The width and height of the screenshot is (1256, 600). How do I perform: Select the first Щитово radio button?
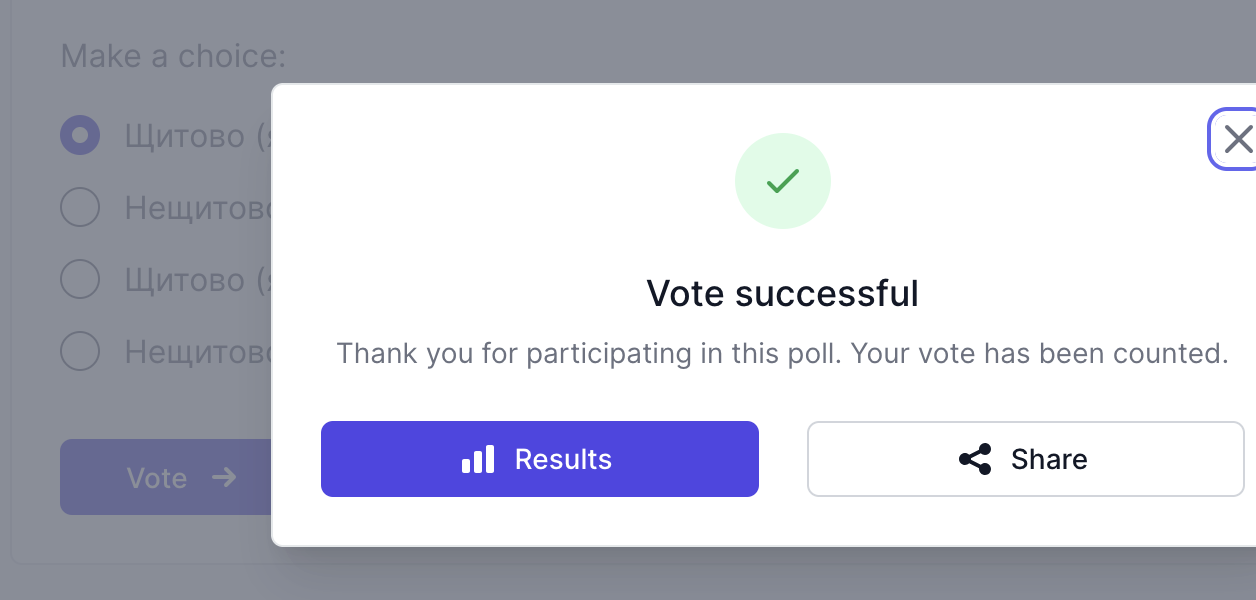[x=80, y=135]
